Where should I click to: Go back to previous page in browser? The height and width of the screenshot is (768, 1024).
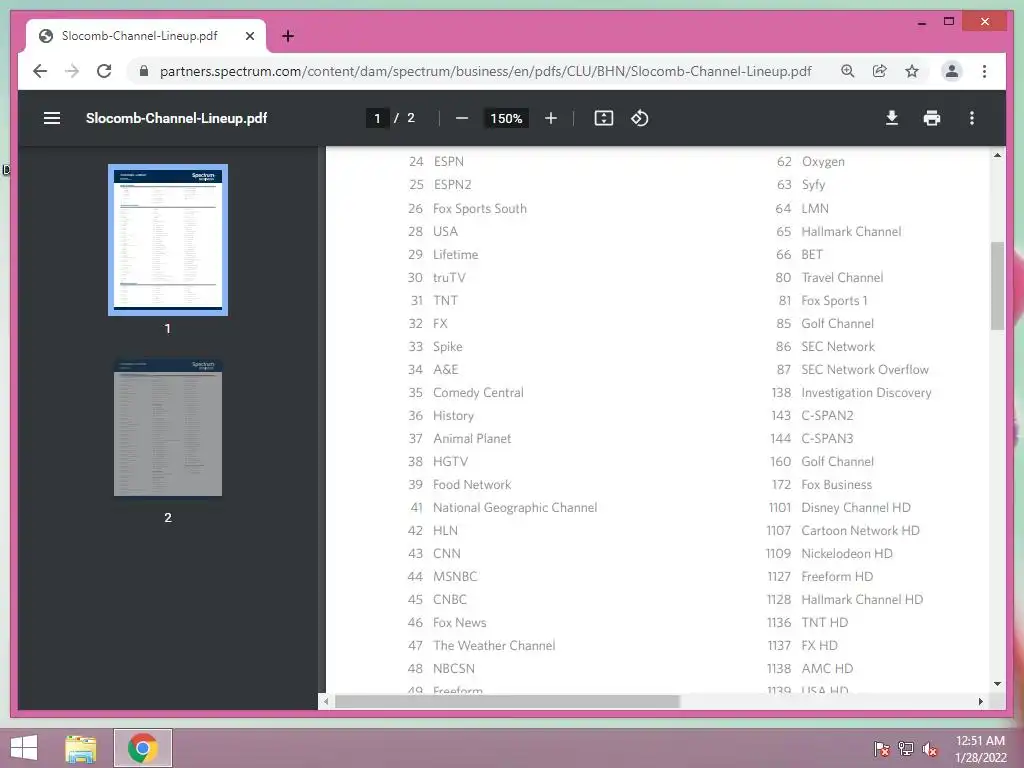(x=40, y=71)
